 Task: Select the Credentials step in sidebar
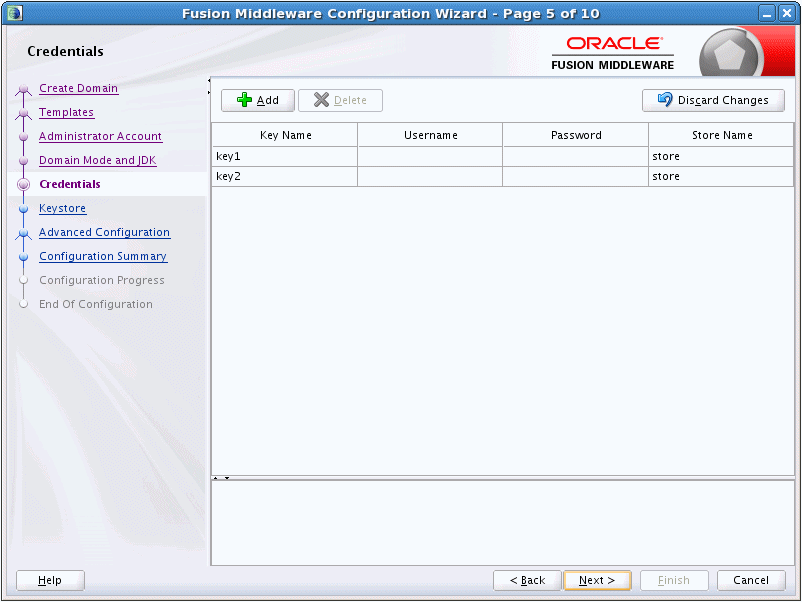(70, 184)
